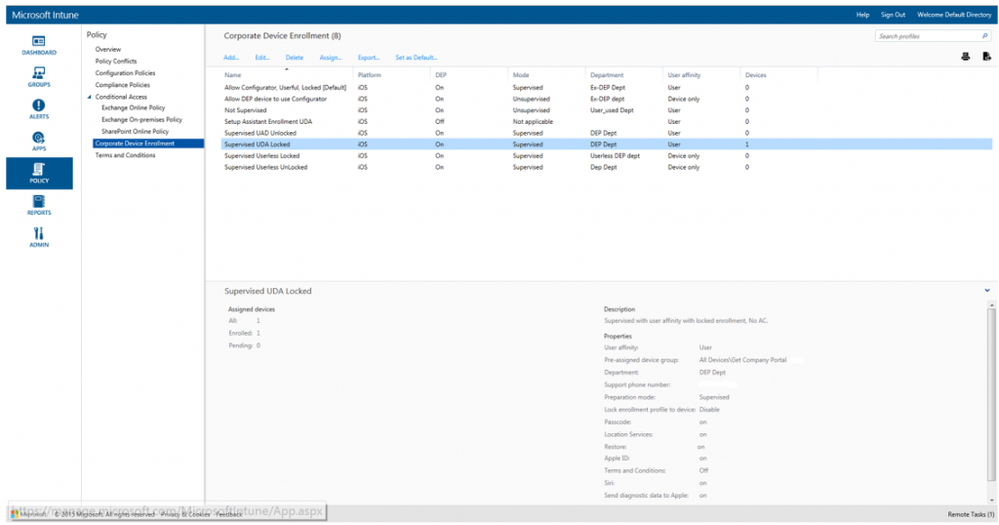Select row Allow Configurator, Userful, Locked [Default]
Image resolution: width=999 pixels, height=525 pixels.
click(606, 87)
